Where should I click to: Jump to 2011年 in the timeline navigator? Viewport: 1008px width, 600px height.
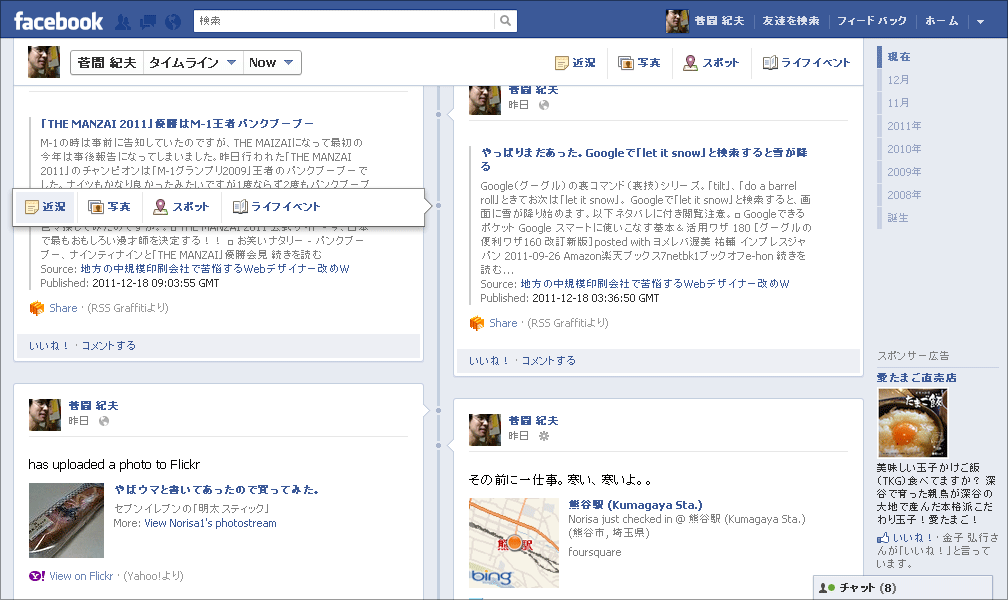904,126
